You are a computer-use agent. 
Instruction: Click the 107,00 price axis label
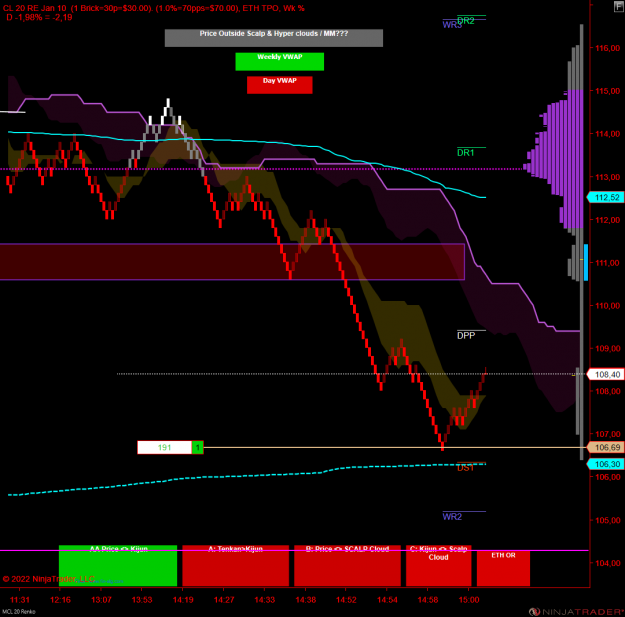tap(607, 434)
